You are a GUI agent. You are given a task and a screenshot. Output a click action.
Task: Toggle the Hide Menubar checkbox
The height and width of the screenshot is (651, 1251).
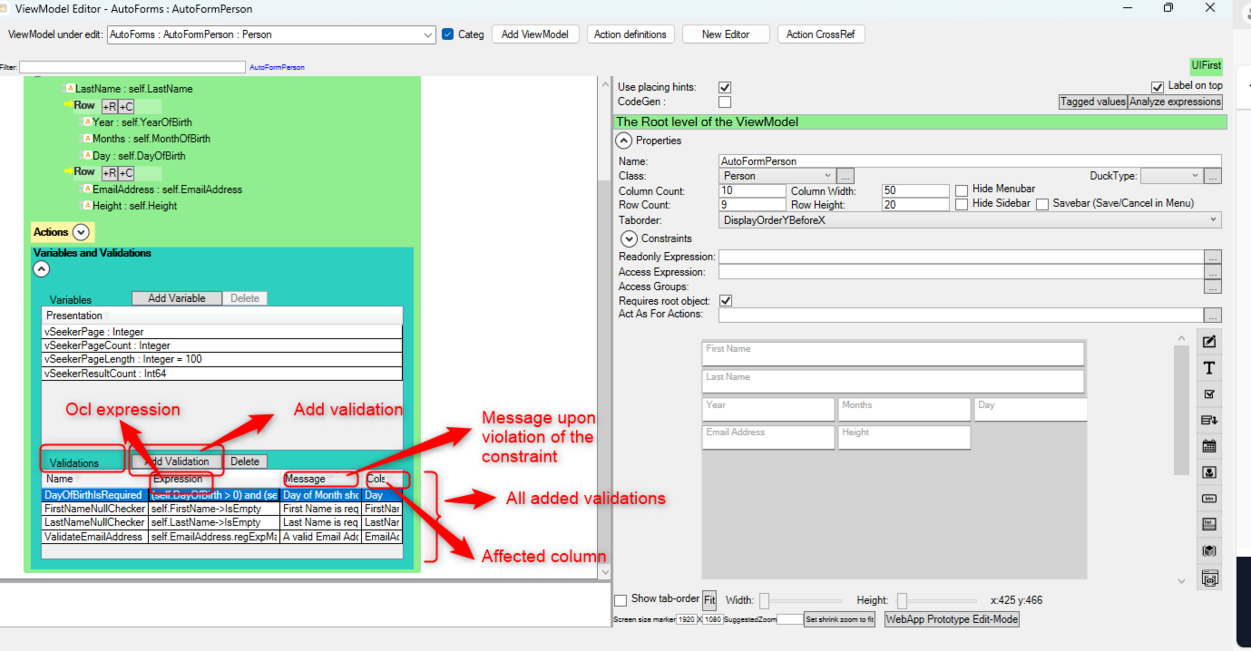961,190
